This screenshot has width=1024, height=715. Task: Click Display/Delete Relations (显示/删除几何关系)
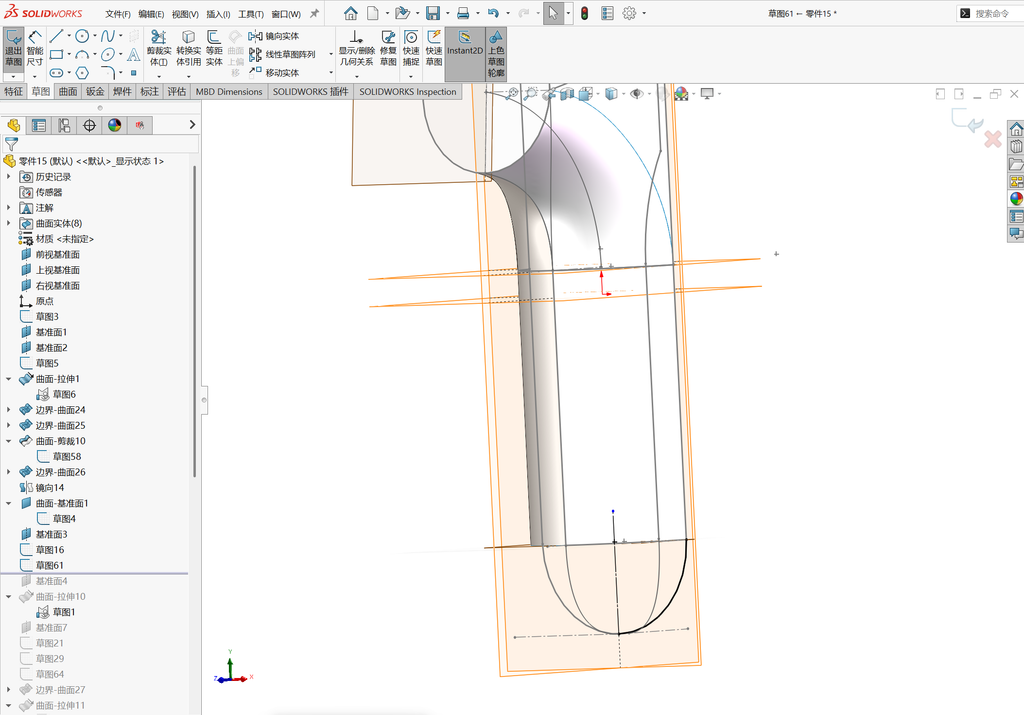coord(355,48)
